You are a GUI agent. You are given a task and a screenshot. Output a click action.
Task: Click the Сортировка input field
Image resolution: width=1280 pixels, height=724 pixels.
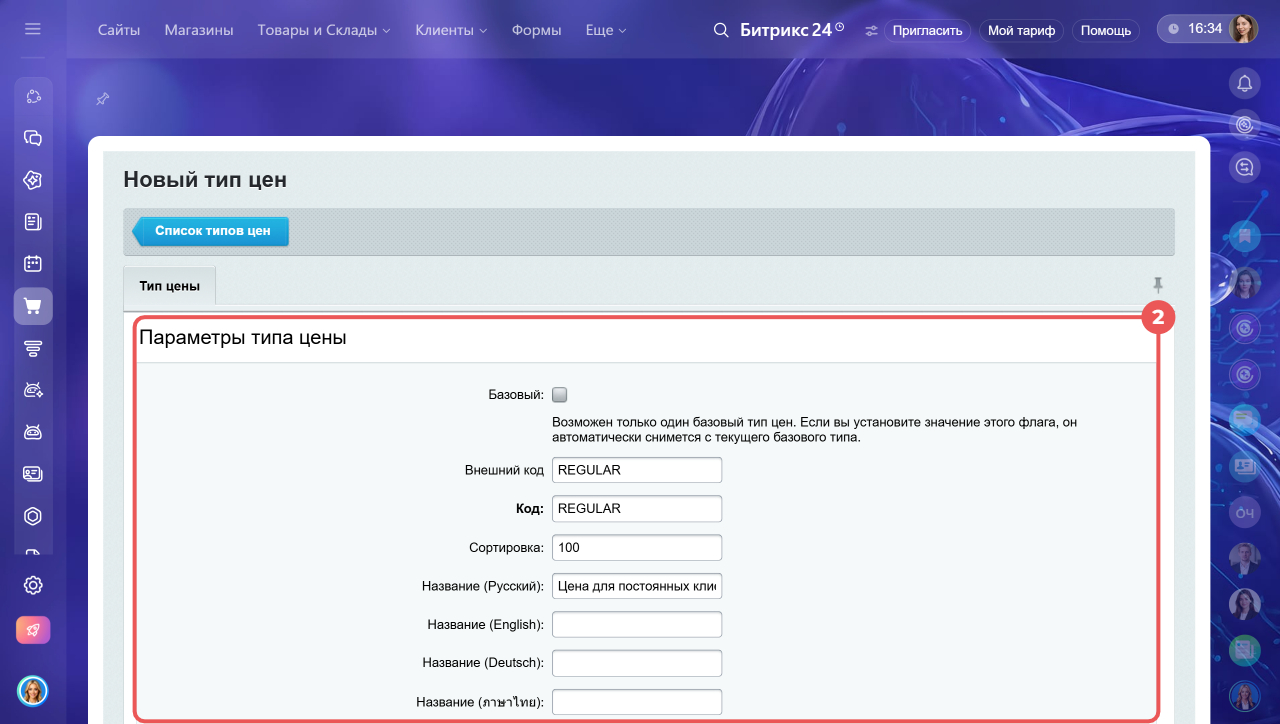637,547
